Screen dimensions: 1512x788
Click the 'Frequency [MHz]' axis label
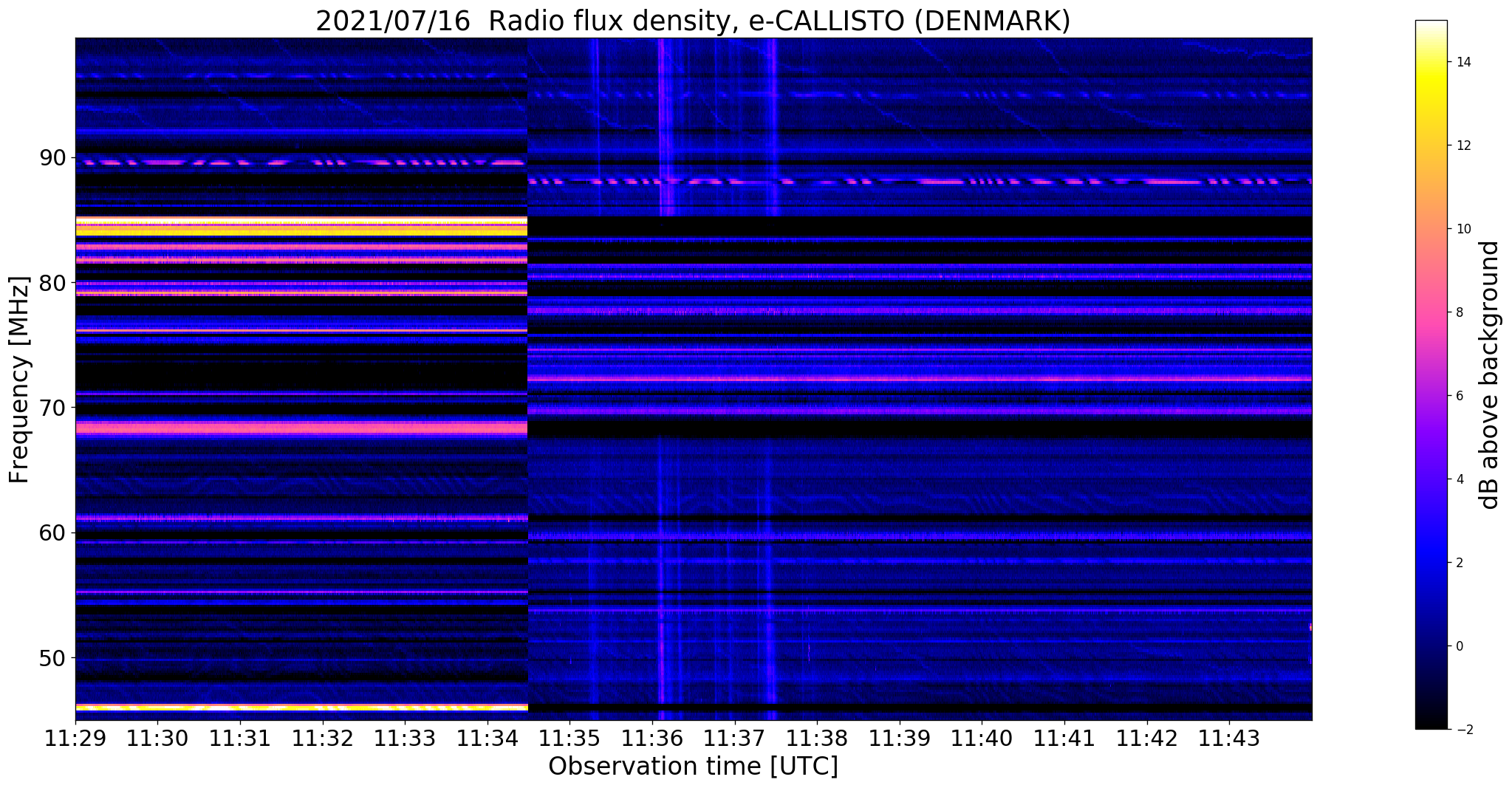[19, 380]
